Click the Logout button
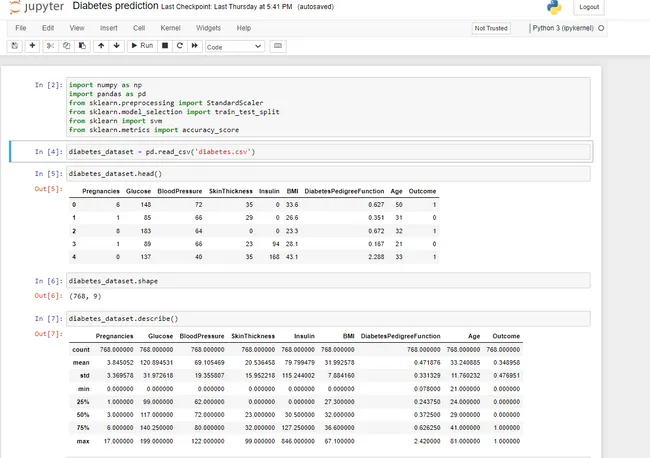650x458 pixels. point(589,7)
